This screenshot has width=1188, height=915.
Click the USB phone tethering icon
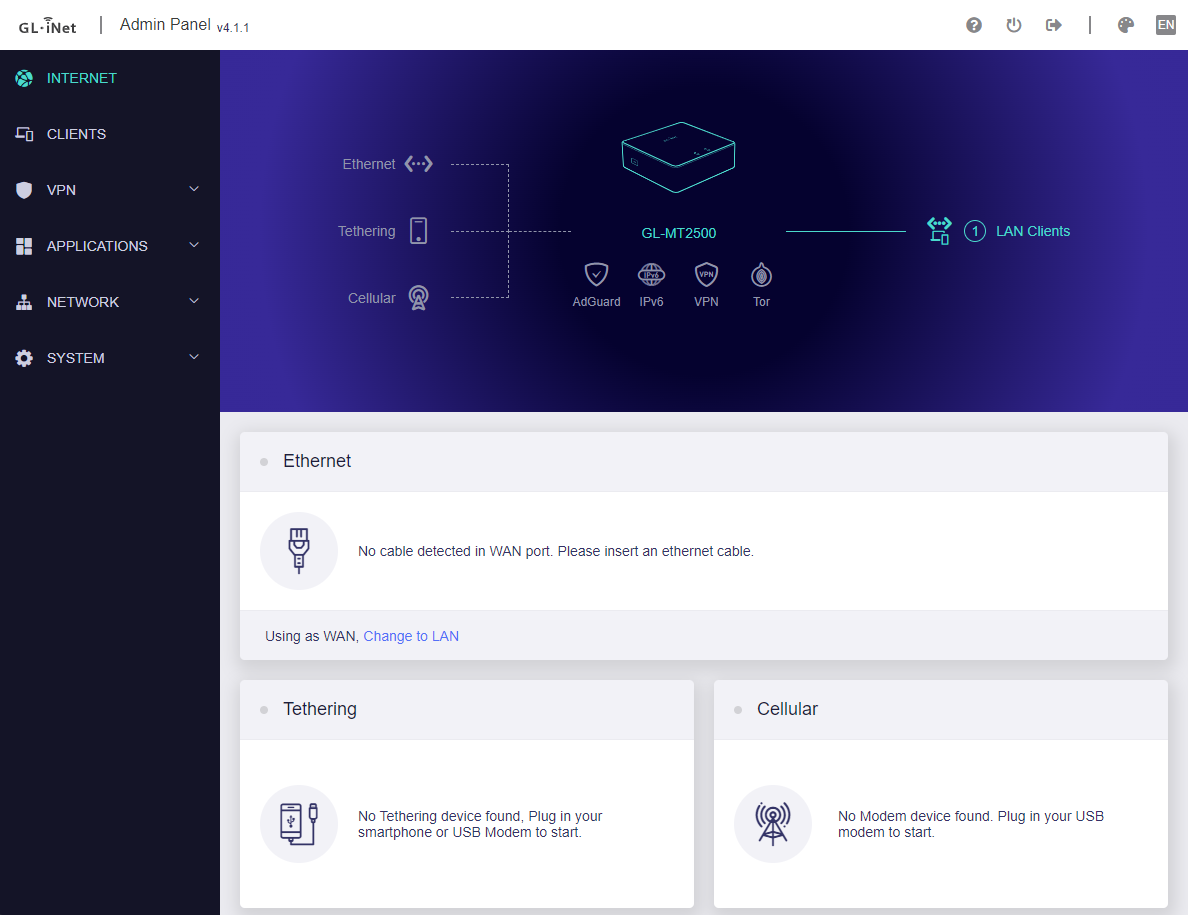click(299, 823)
